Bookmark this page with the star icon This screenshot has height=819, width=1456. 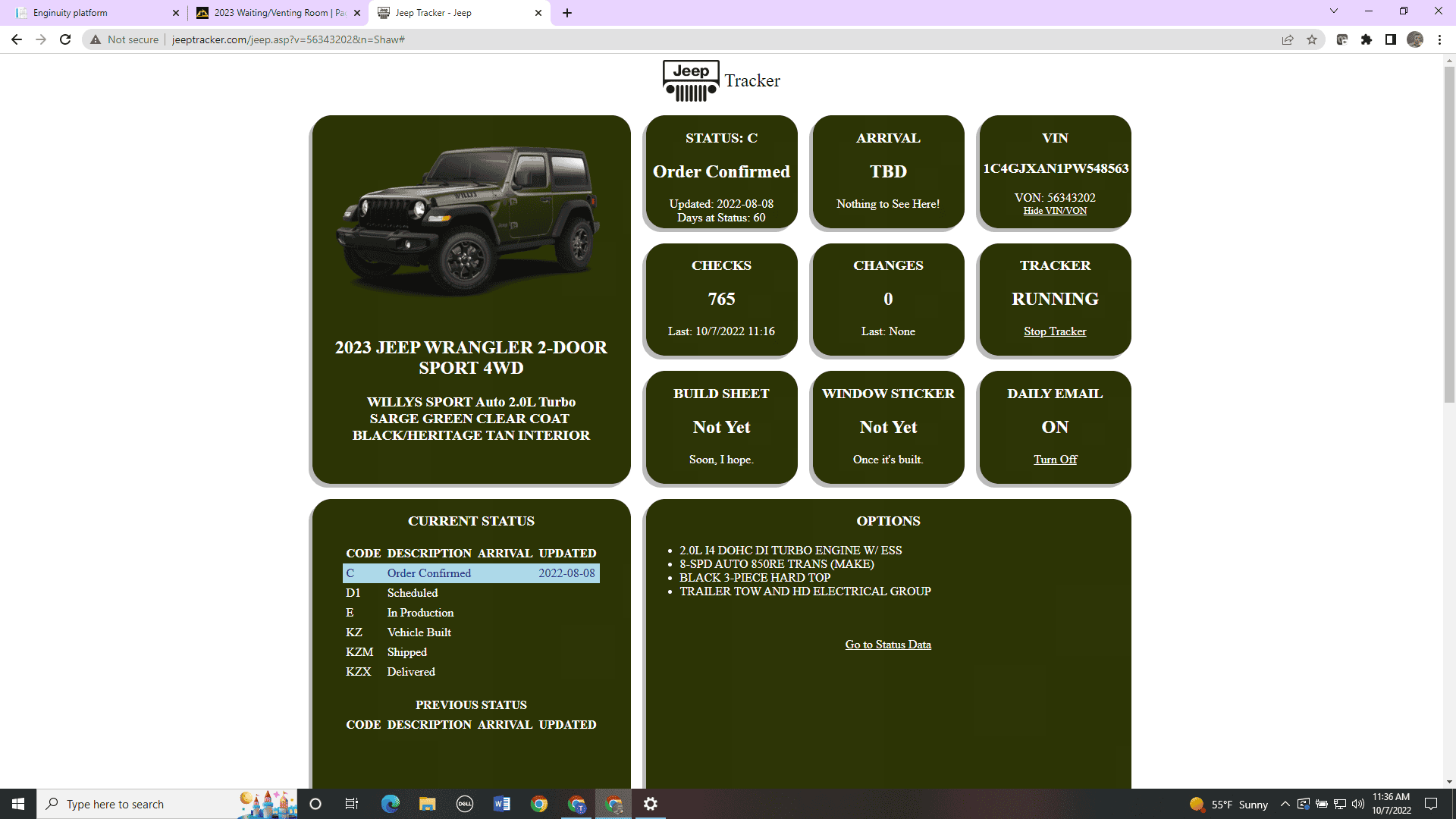(1312, 39)
